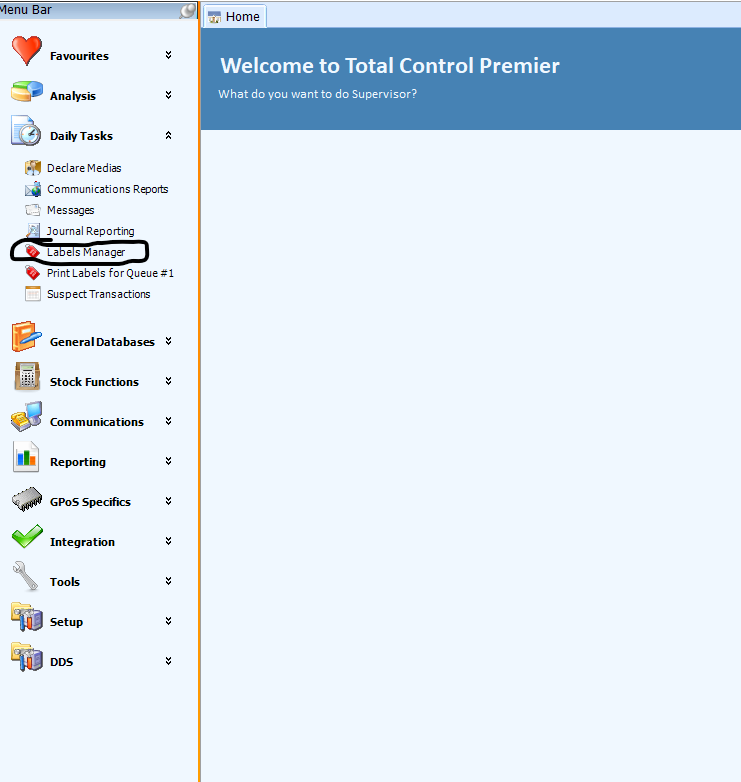The height and width of the screenshot is (782, 741).
Task: Click the Declare Medias icon
Action: click(x=33, y=168)
